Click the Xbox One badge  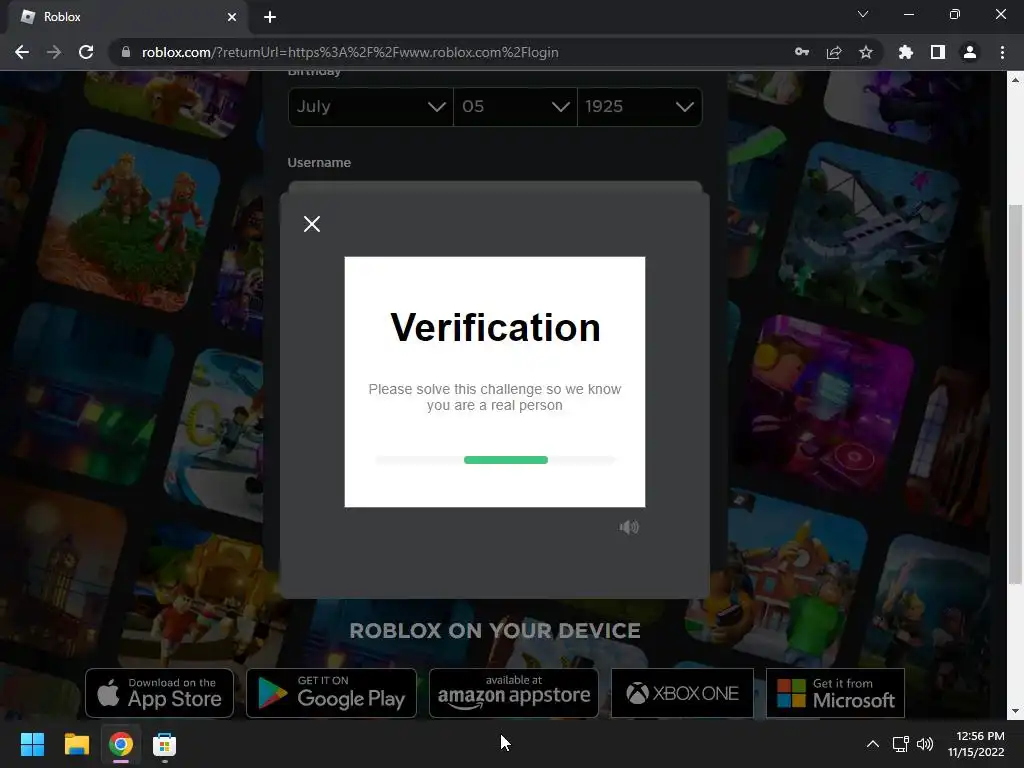tap(682, 693)
